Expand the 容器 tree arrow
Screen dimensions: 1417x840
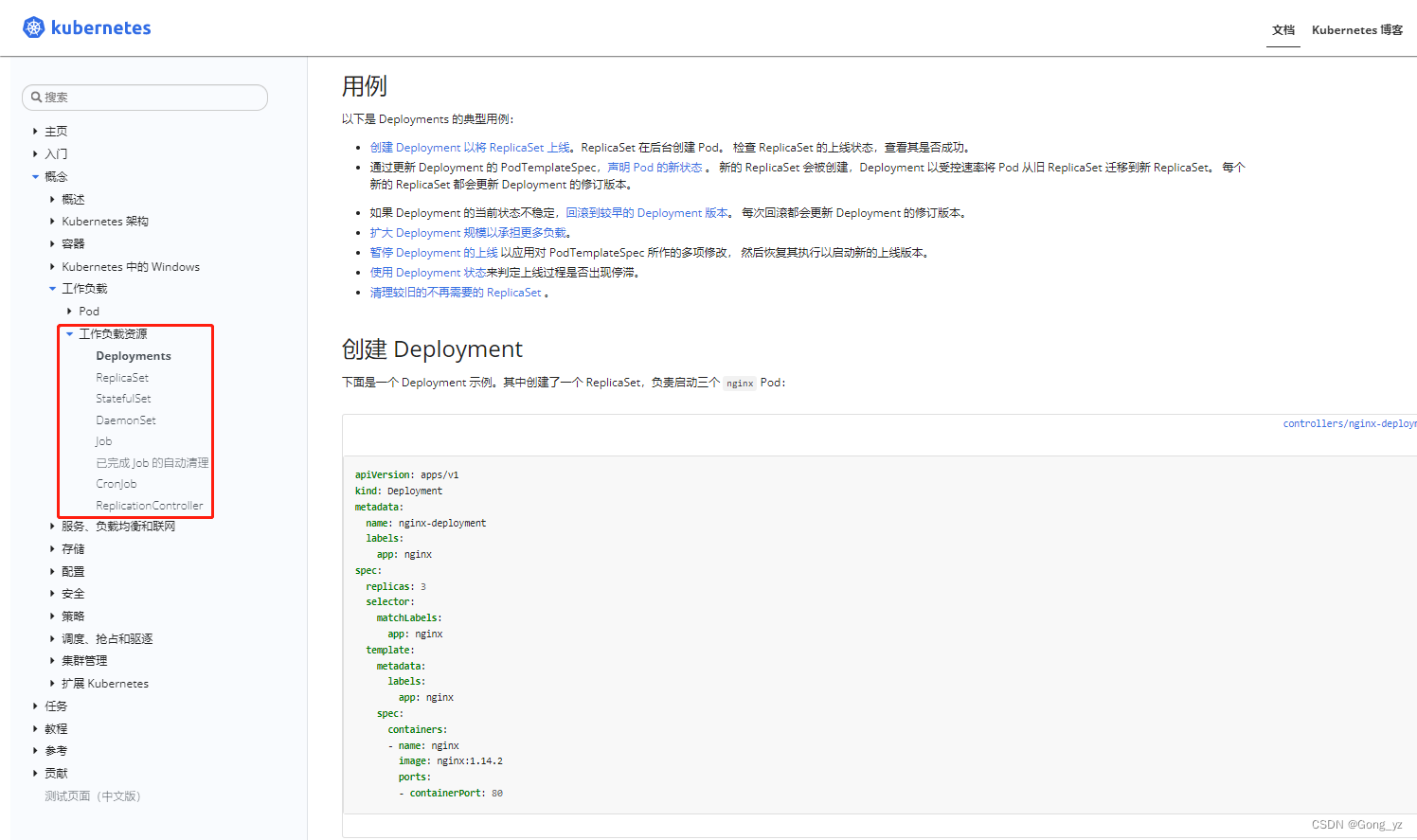point(52,244)
